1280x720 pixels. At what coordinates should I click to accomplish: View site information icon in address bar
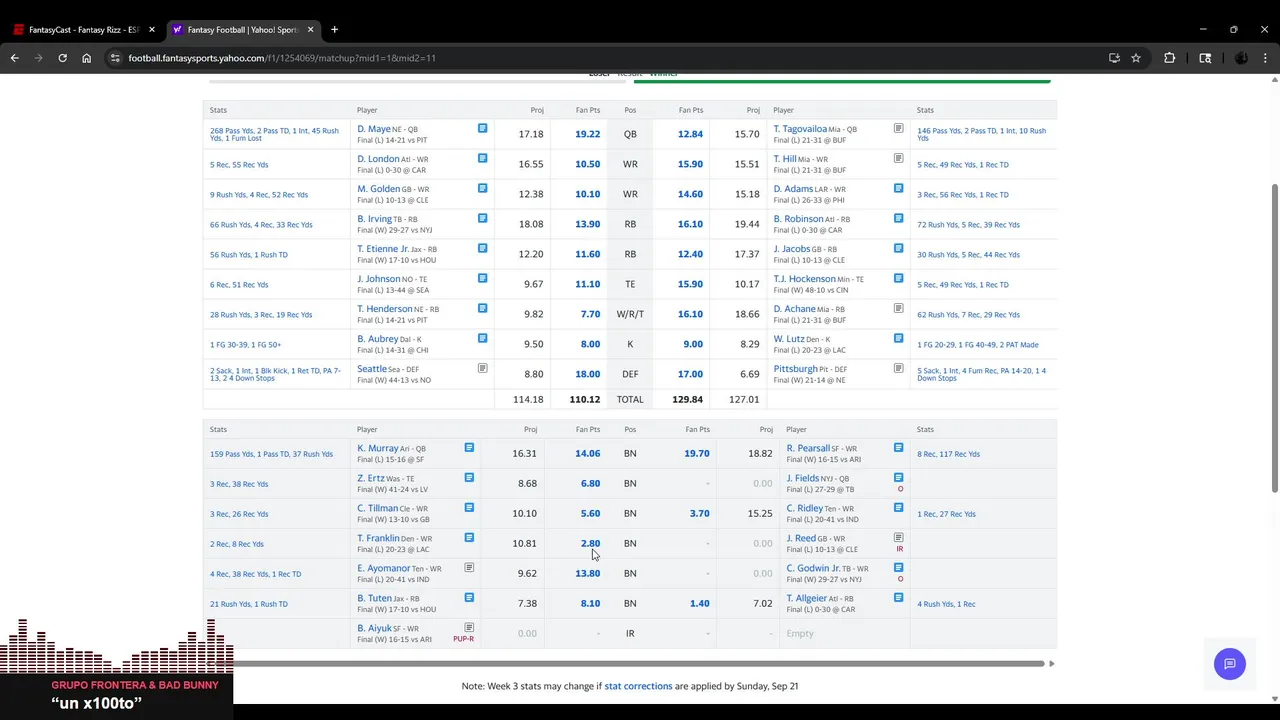(116, 58)
